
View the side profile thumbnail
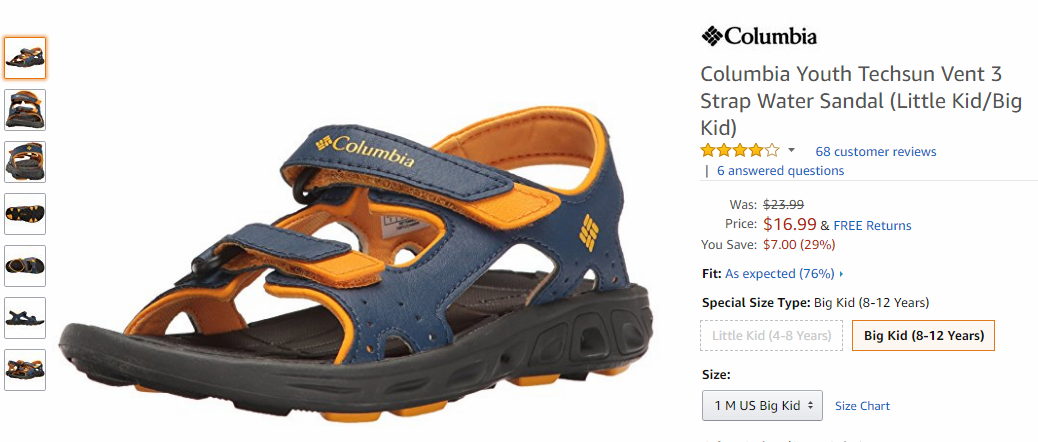coord(25,318)
